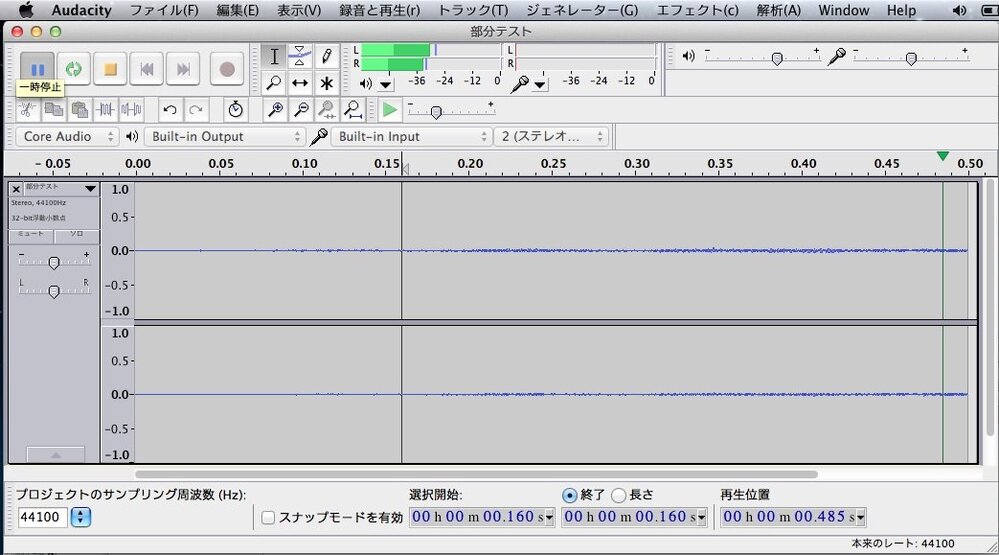This screenshot has height=555, width=999.
Task: Stop playback with the Stop button
Action: coord(110,69)
